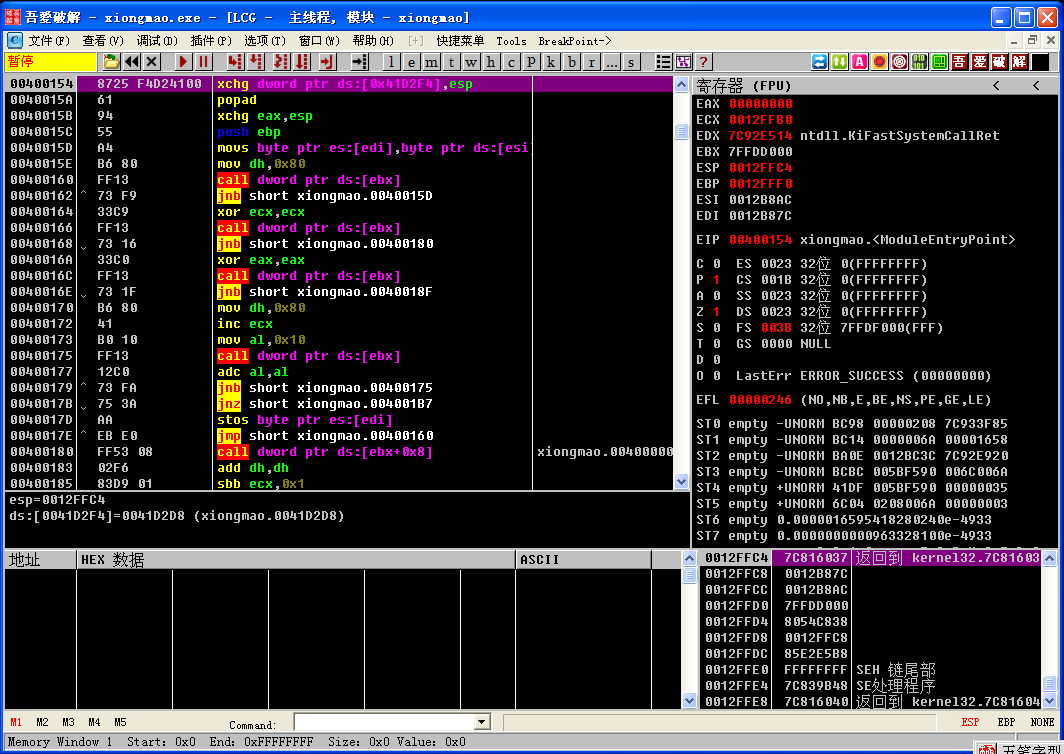Open Handles window with the h button
The width and height of the screenshot is (1064, 754).
[491, 62]
